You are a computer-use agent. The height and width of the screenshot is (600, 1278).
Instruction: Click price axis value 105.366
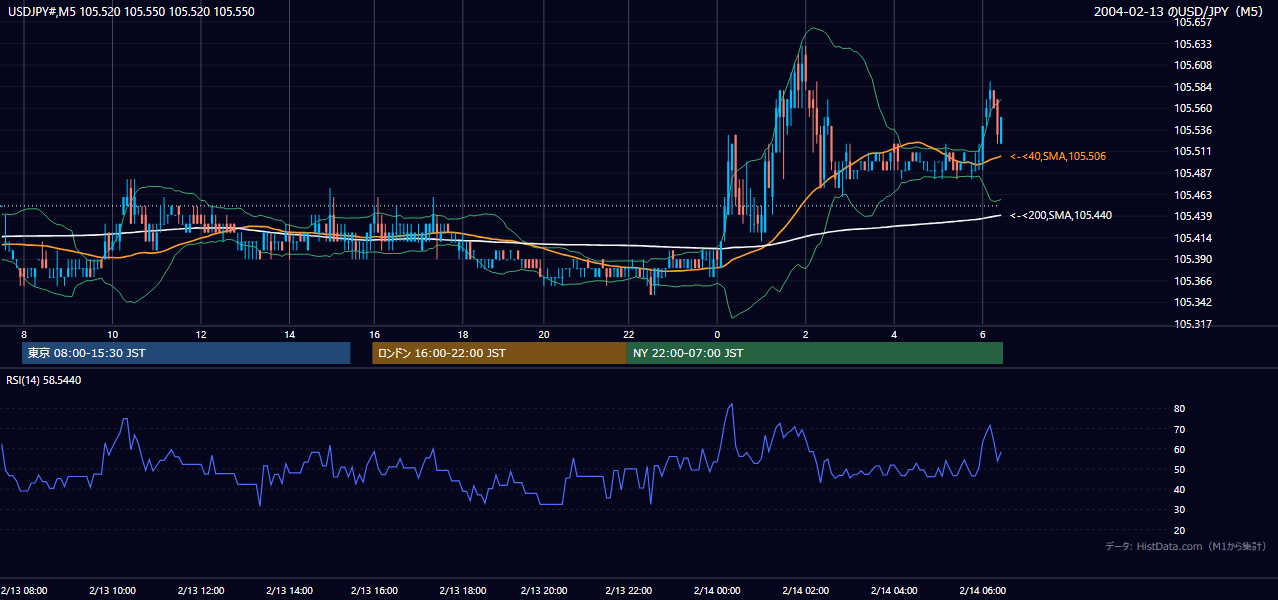pyautogui.click(x=1194, y=281)
